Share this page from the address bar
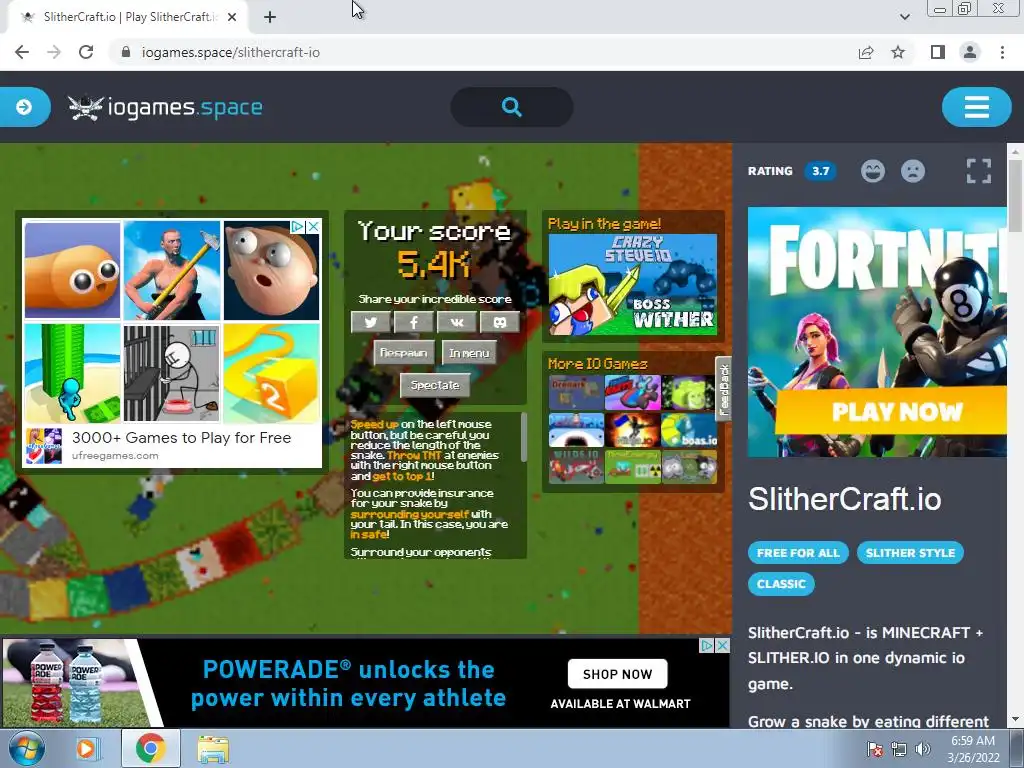This screenshot has width=1024, height=768. (x=866, y=52)
